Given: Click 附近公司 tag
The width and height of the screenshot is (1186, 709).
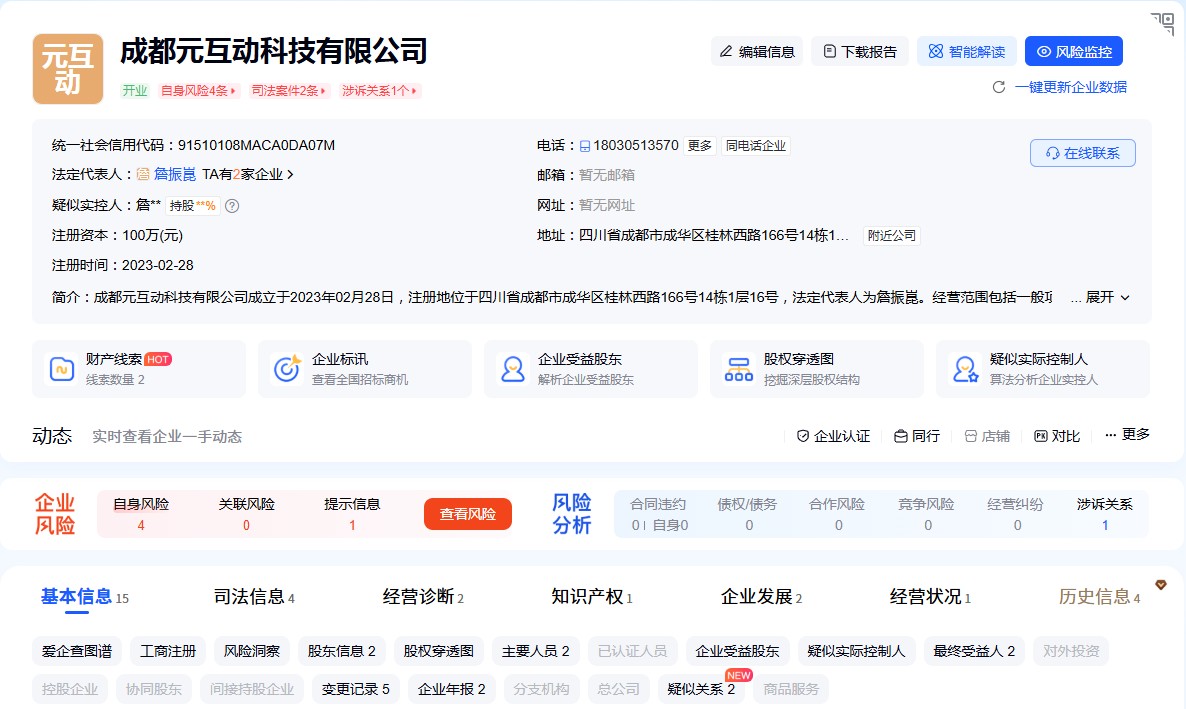Looking at the screenshot, I should 891,236.
